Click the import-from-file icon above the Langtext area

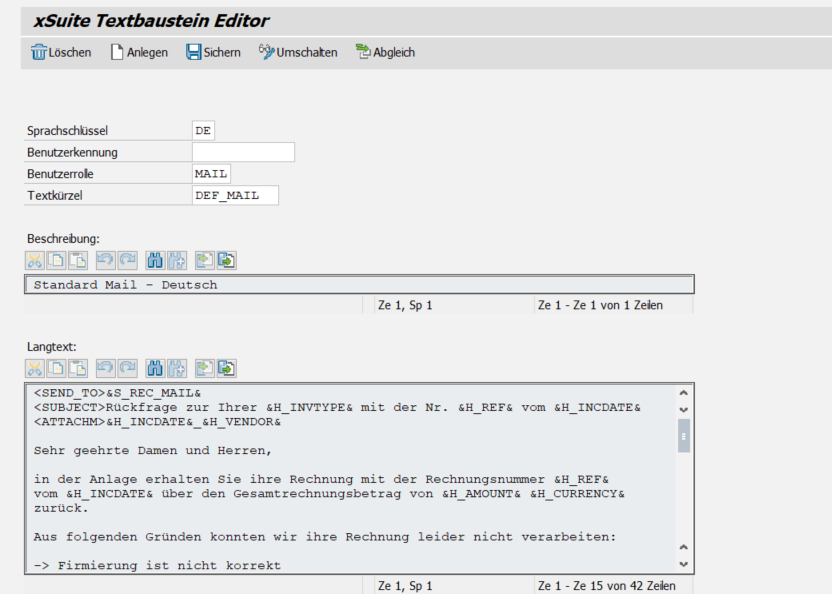click(205, 368)
